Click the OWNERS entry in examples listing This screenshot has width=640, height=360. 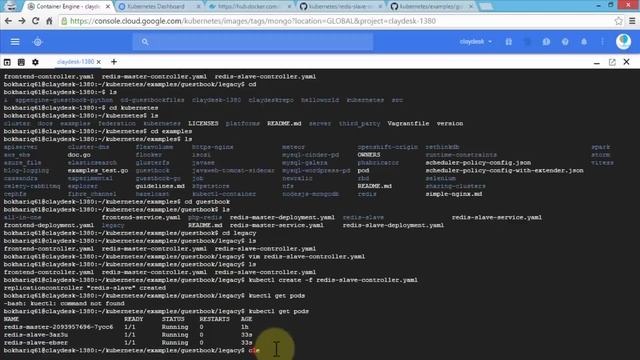(369, 155)
